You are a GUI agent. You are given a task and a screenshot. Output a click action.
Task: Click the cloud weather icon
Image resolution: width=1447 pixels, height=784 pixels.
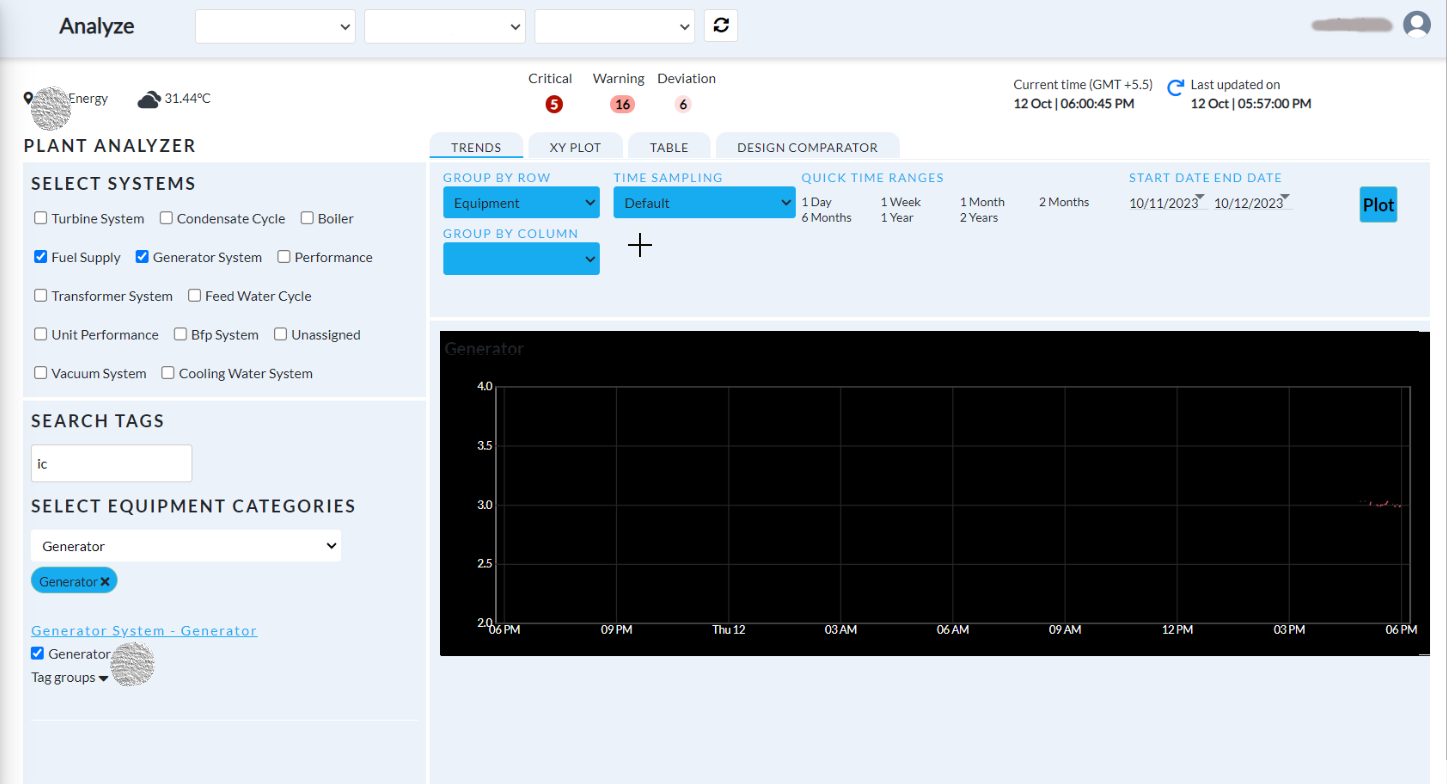(149, 99)
